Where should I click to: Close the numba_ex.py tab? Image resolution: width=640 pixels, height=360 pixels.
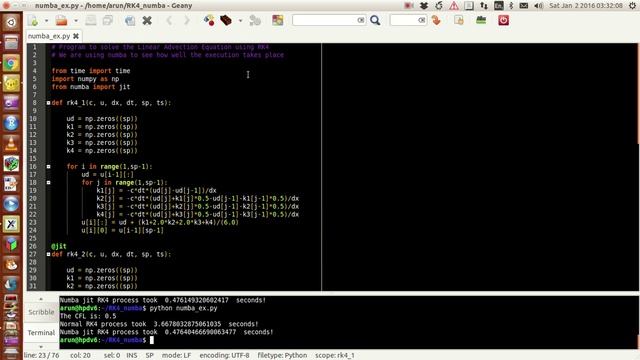(76, 36)
